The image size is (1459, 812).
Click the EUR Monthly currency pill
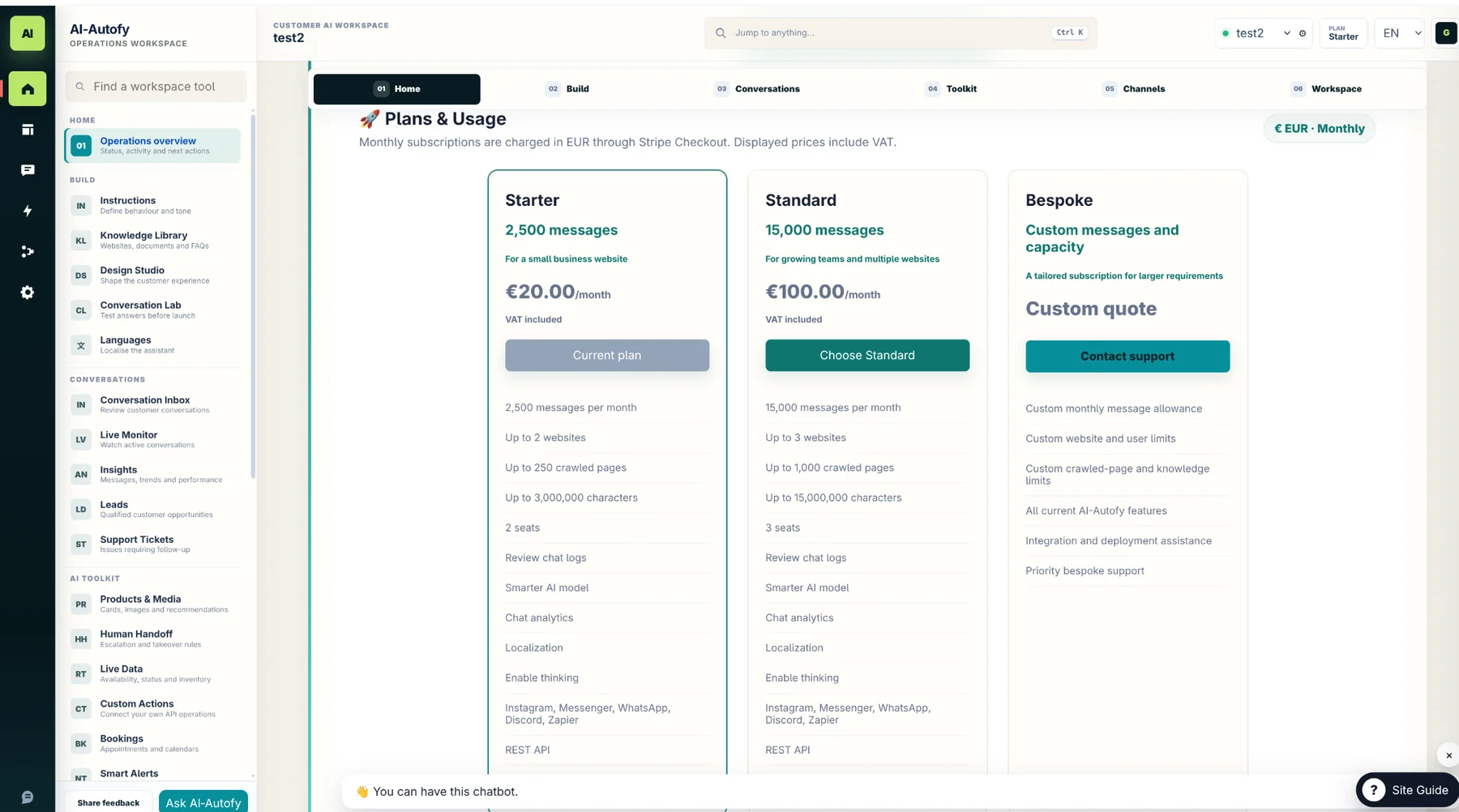[1319, 129]
